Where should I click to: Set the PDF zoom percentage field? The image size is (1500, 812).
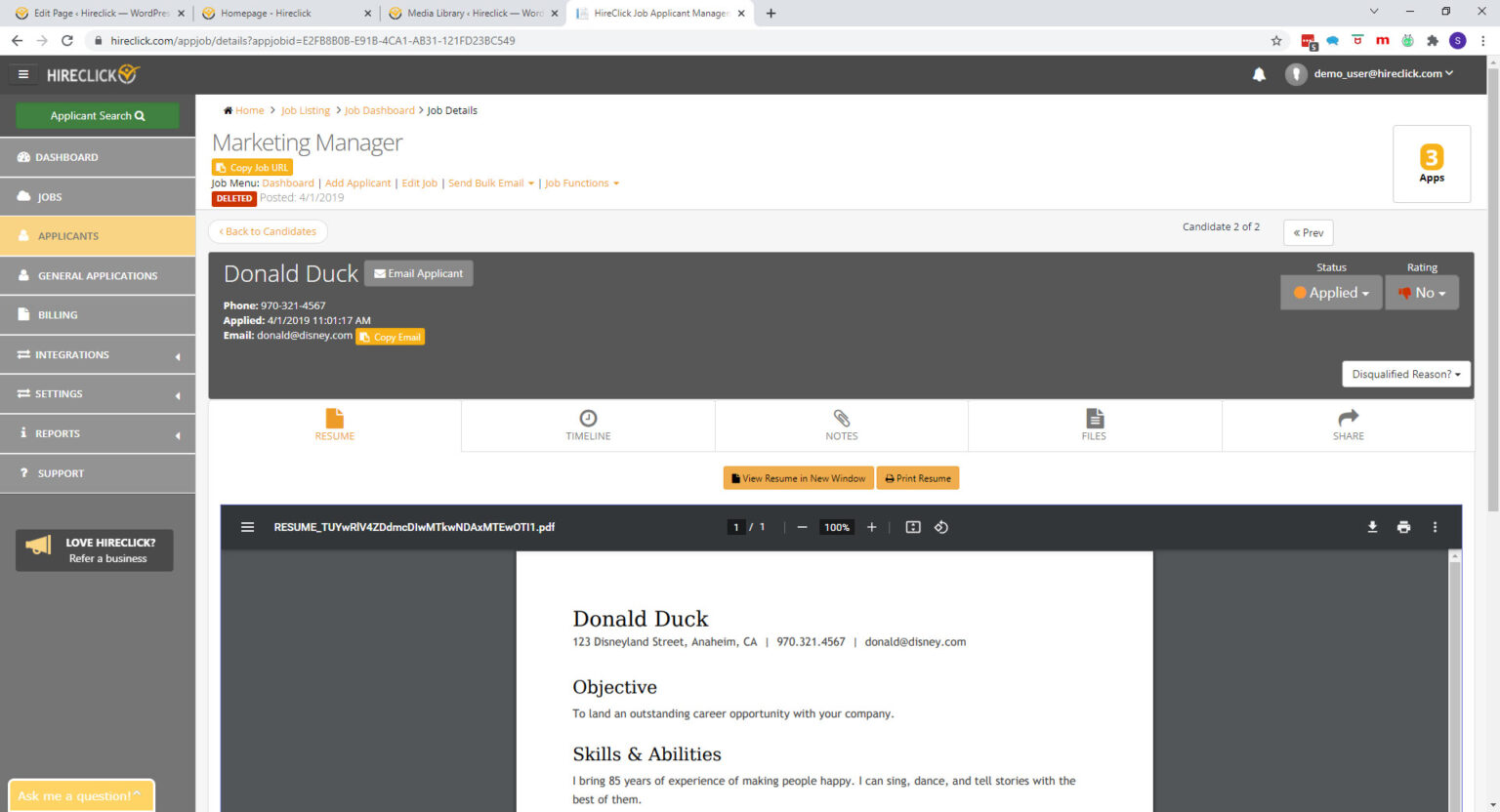tap(836, 526)
